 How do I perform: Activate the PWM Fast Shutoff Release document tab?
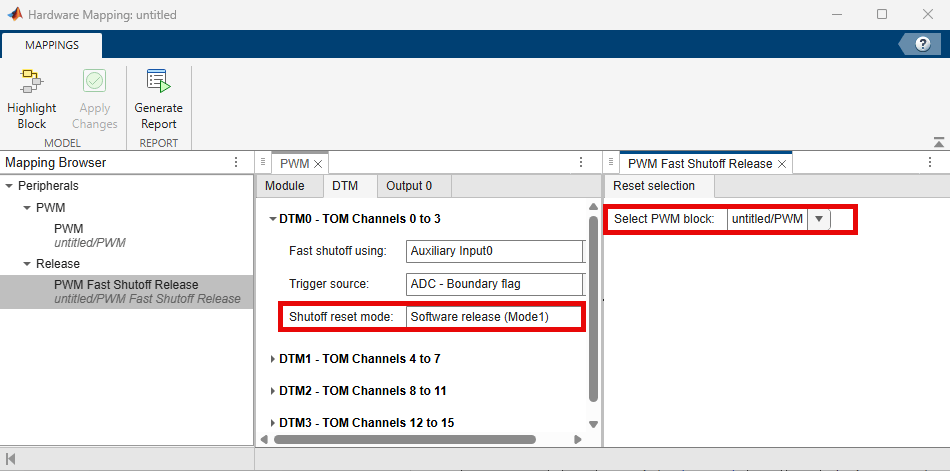point(700,164)
